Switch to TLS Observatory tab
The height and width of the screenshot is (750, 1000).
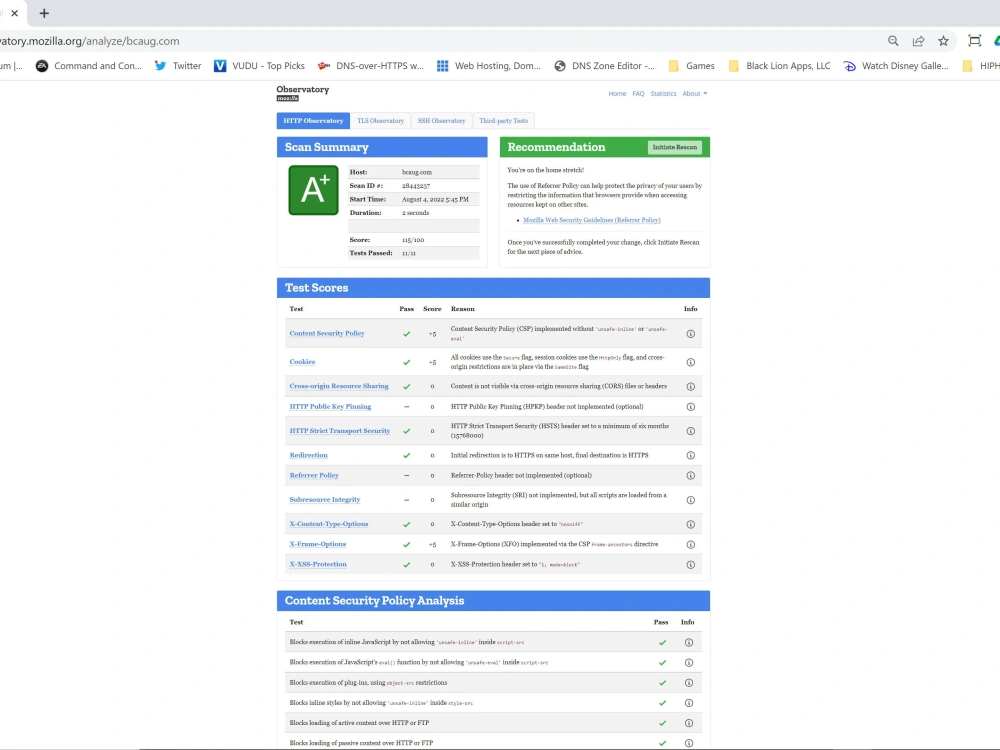click(380, 121)
